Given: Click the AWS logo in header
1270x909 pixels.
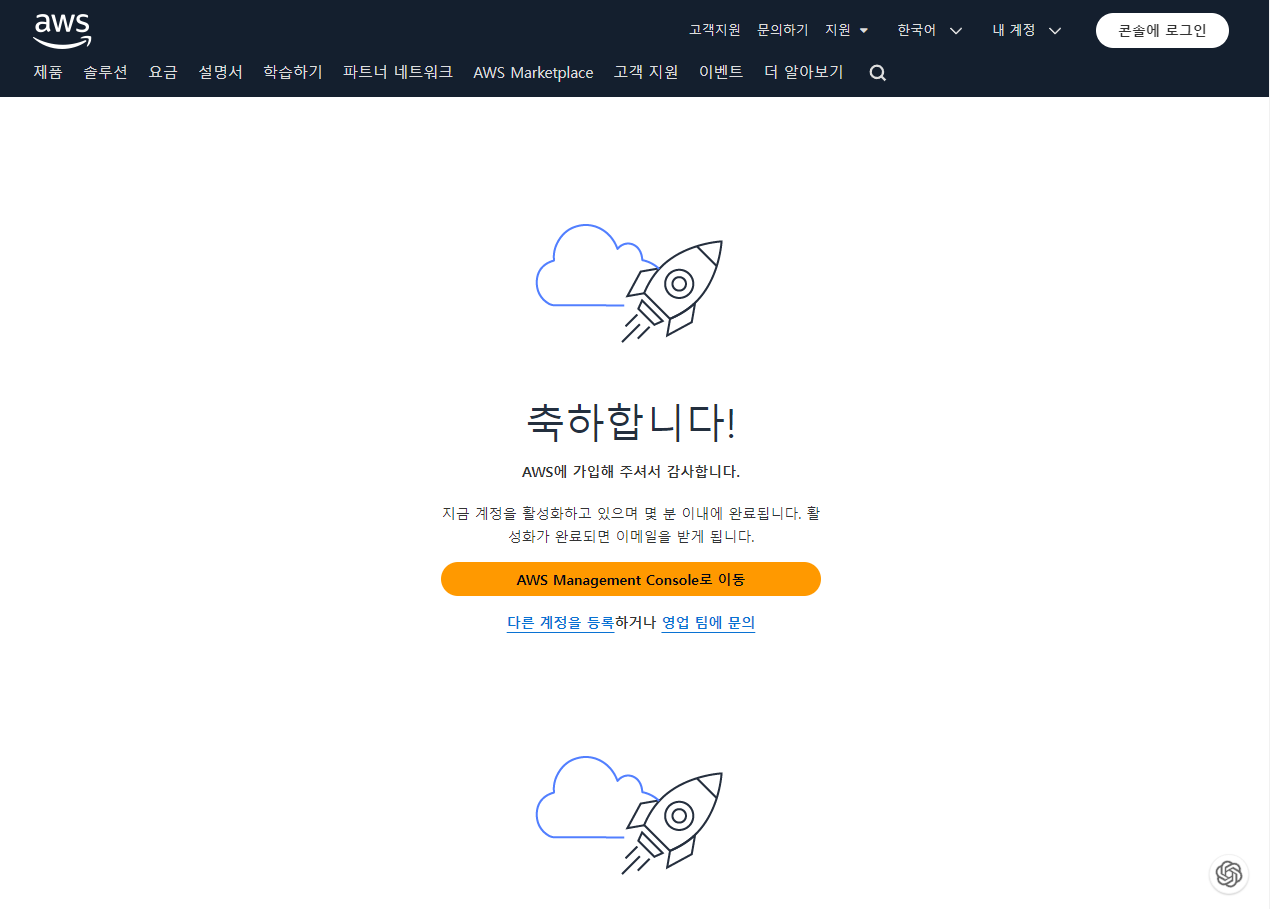Looking at the screenshot, I should (x=62, y=30).
